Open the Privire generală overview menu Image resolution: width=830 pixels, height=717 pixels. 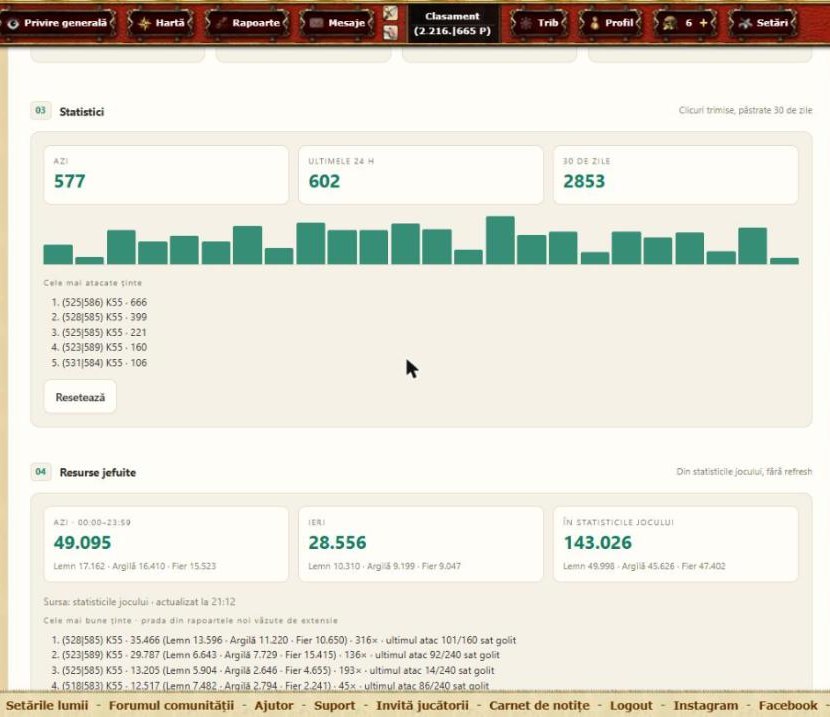[x=58, y=23]
